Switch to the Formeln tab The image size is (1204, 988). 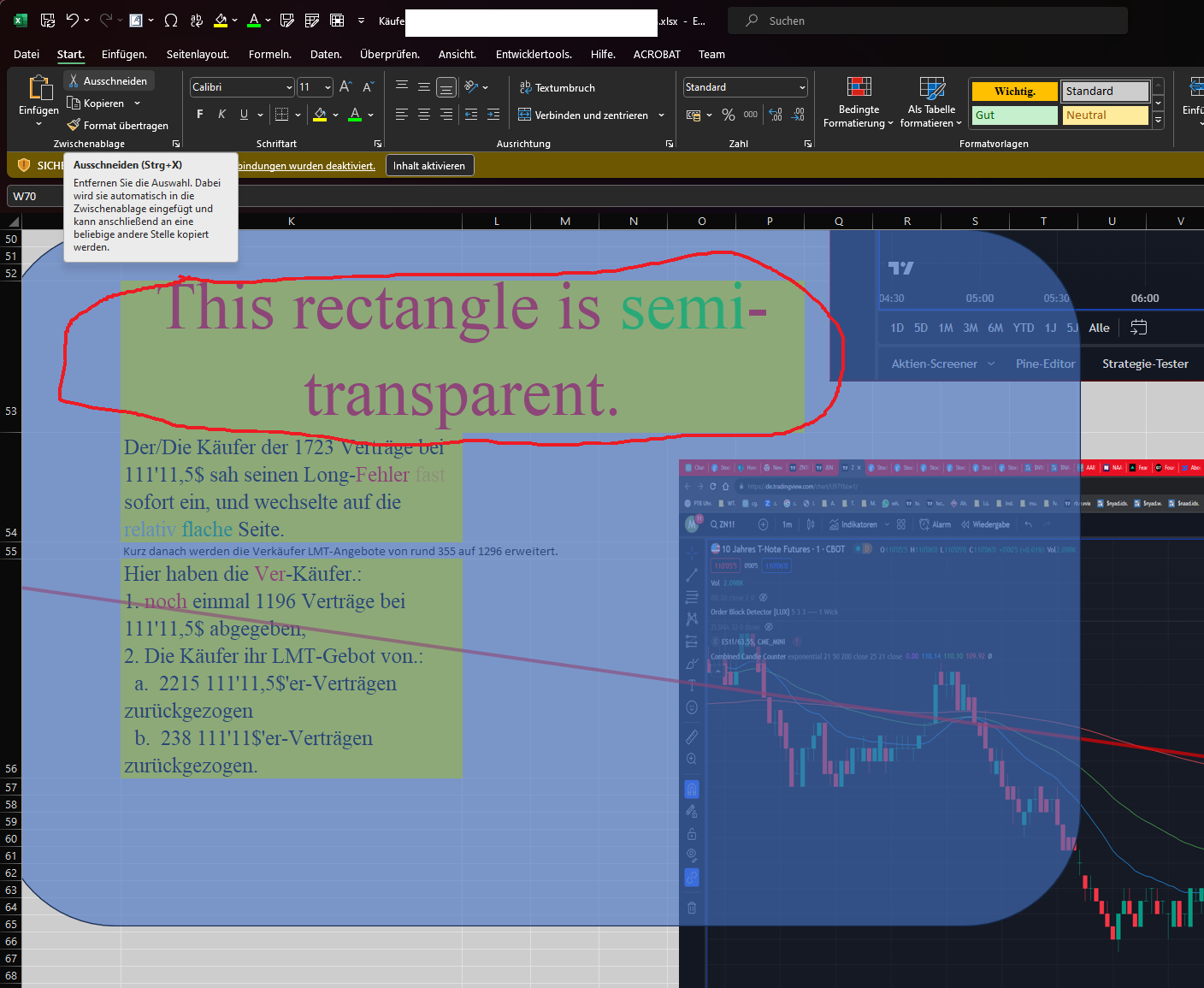click(270, 54)
